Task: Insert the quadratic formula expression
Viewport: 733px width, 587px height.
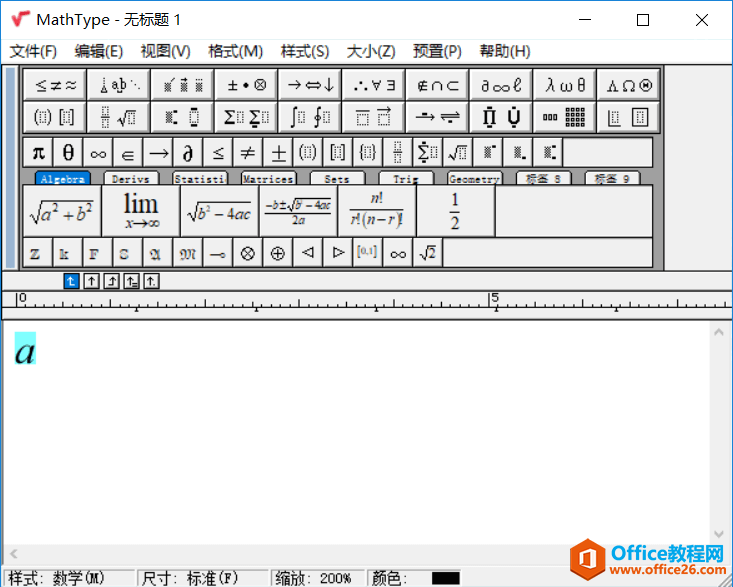Action: tap(298, 211)
